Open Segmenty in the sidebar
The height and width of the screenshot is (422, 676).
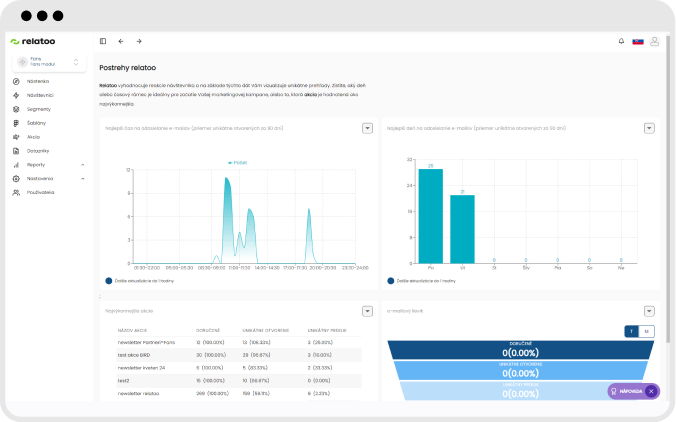[39, 109]
